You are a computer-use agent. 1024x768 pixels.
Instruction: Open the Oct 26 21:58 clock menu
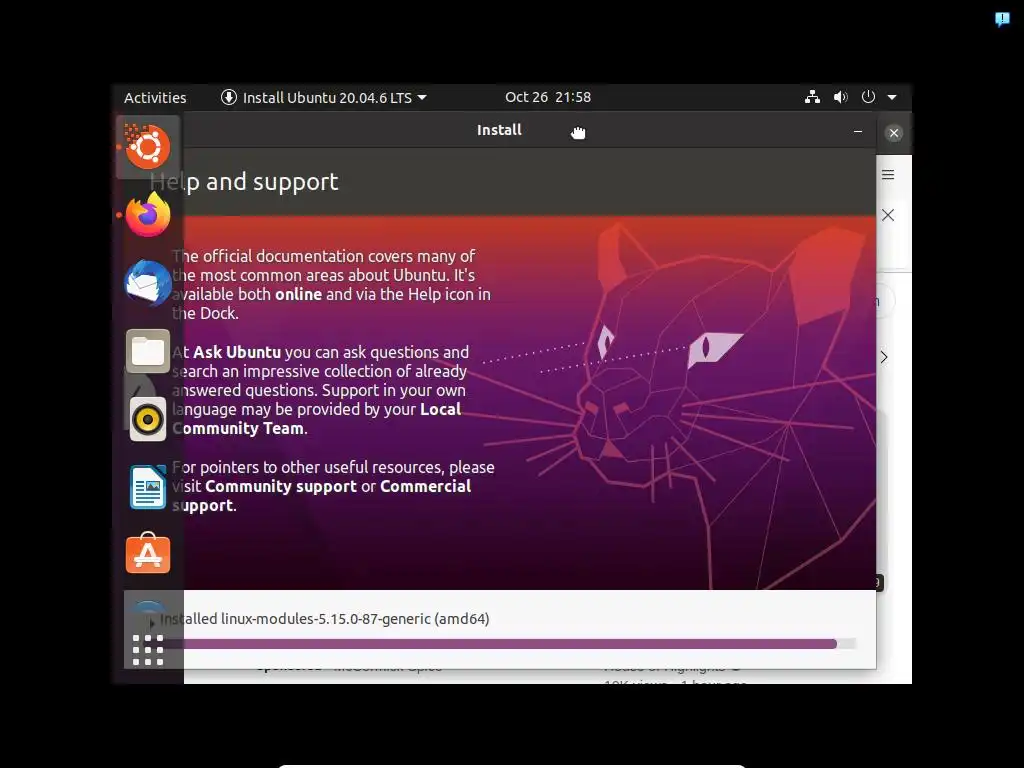[548, 97]
